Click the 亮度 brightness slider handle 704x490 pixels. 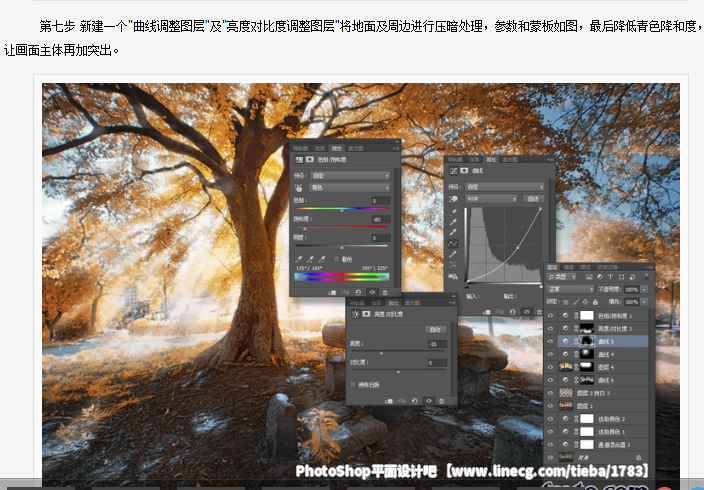382,353
